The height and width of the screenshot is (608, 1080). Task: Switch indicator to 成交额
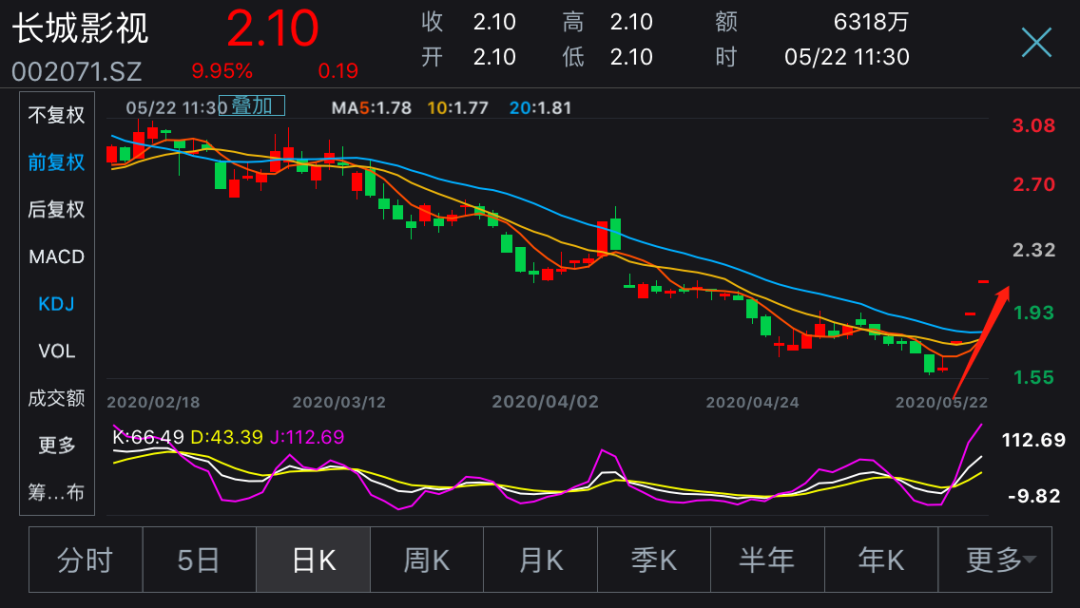point(56,398)
